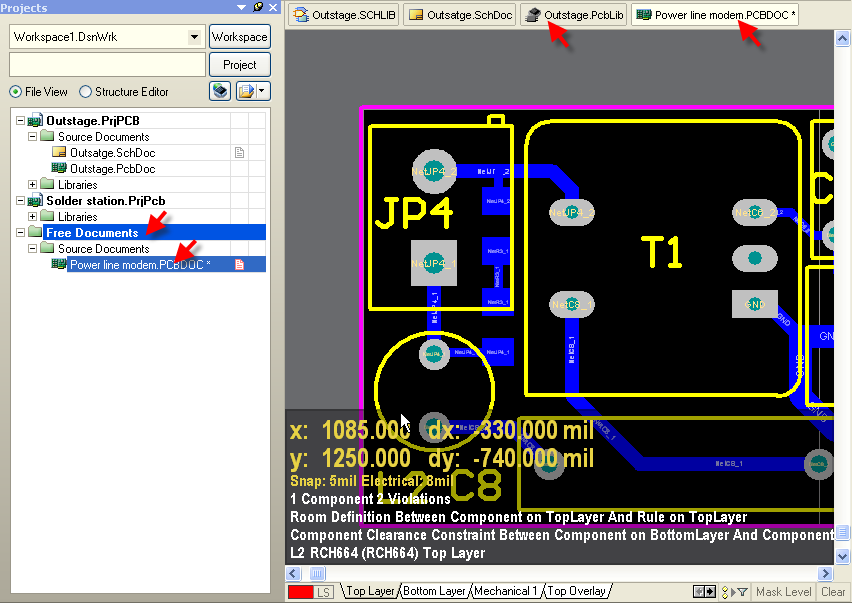
Task: Click the layer tab scroll arrows icon
Action: [705, 592]
